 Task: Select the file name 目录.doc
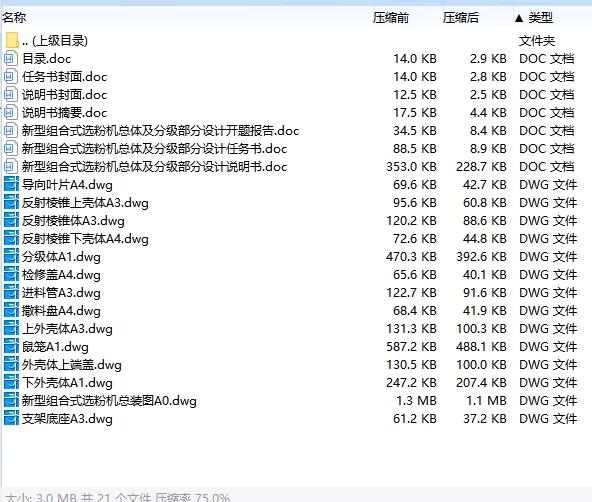pos(46,59)
